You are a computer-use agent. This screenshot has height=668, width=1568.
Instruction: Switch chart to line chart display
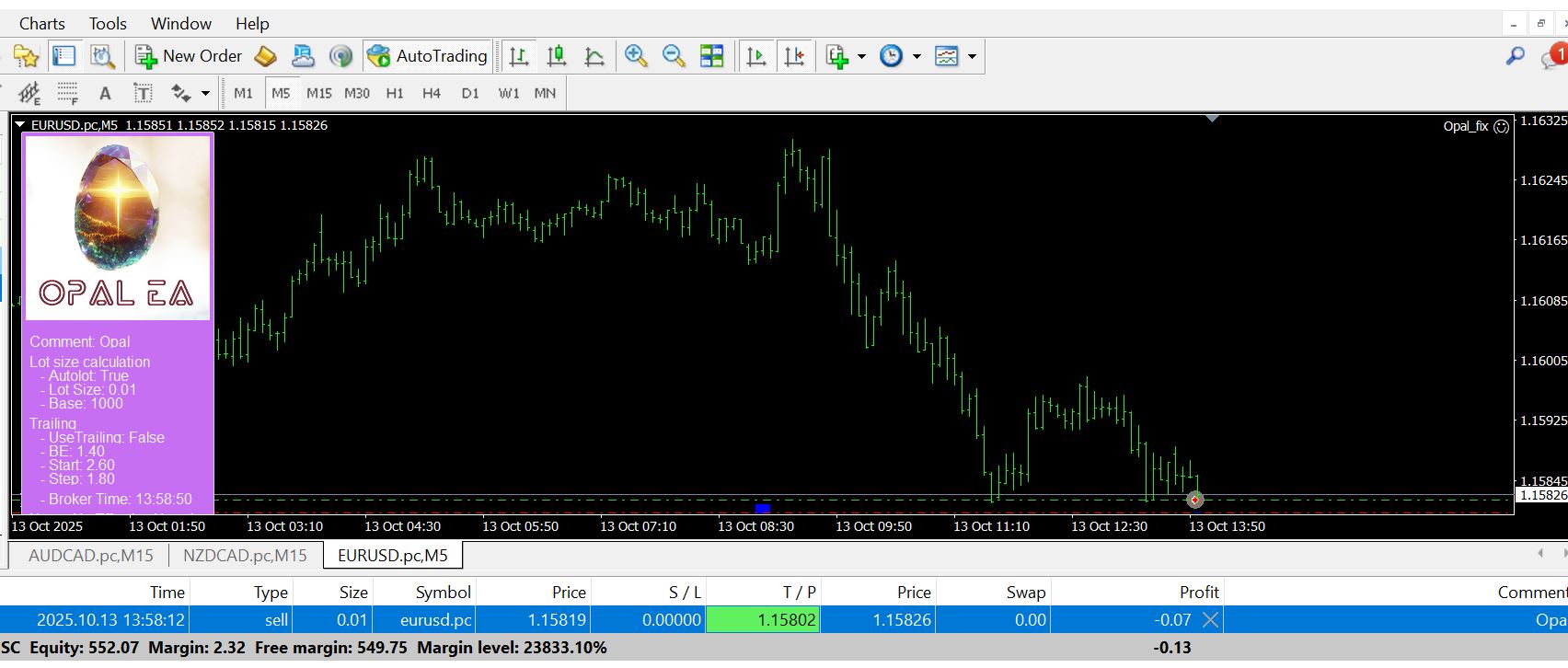pyautogui.click(x=594, y=56)
